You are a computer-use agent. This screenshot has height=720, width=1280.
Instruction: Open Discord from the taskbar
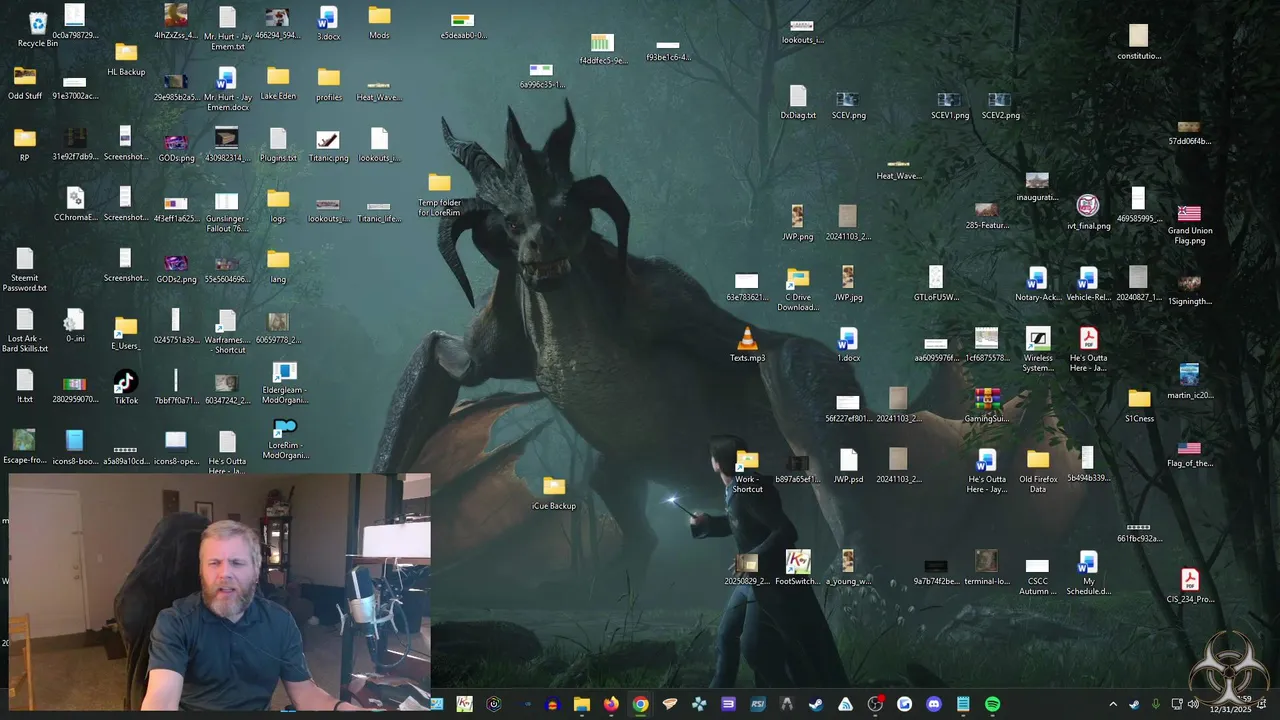934,704
